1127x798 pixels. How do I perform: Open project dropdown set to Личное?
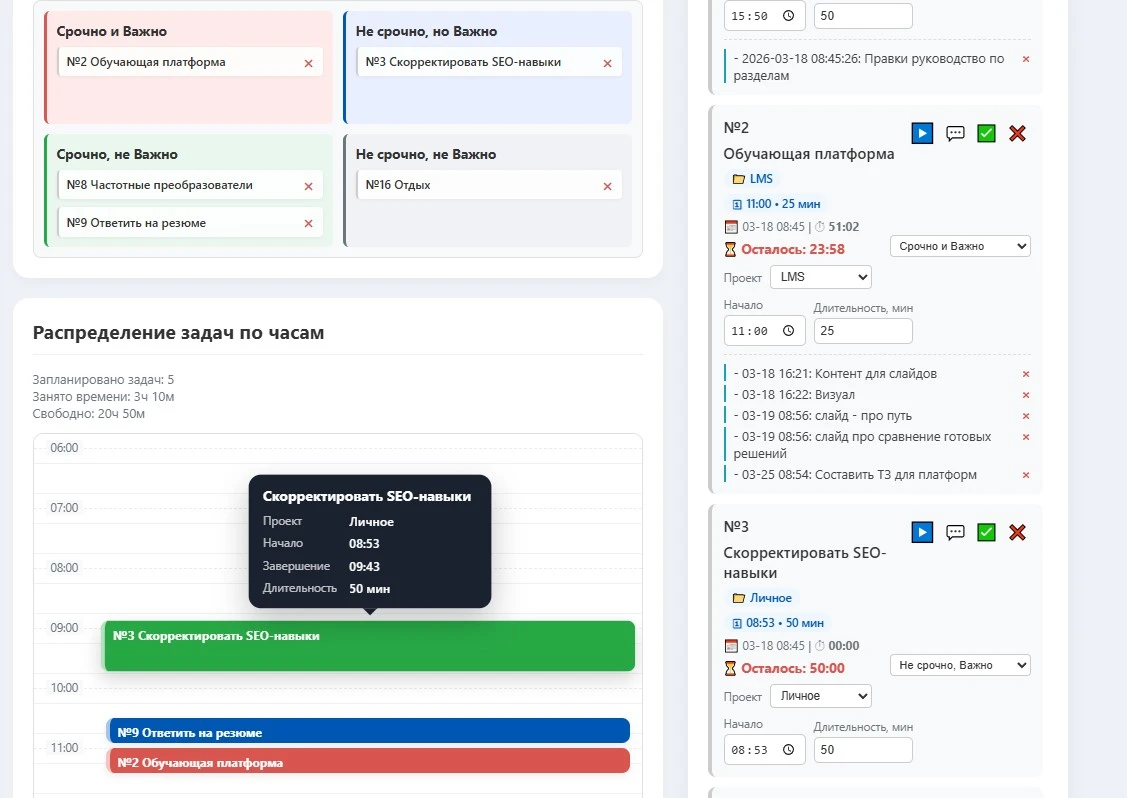click(821, 696)
